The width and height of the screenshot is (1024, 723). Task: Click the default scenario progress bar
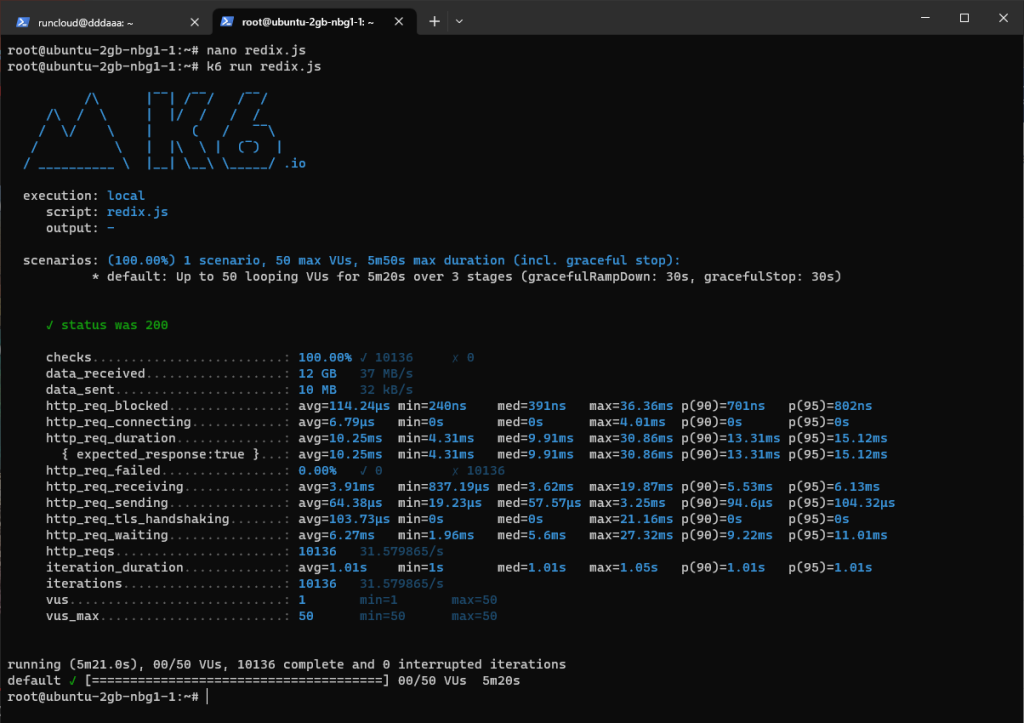pos(237,681)
